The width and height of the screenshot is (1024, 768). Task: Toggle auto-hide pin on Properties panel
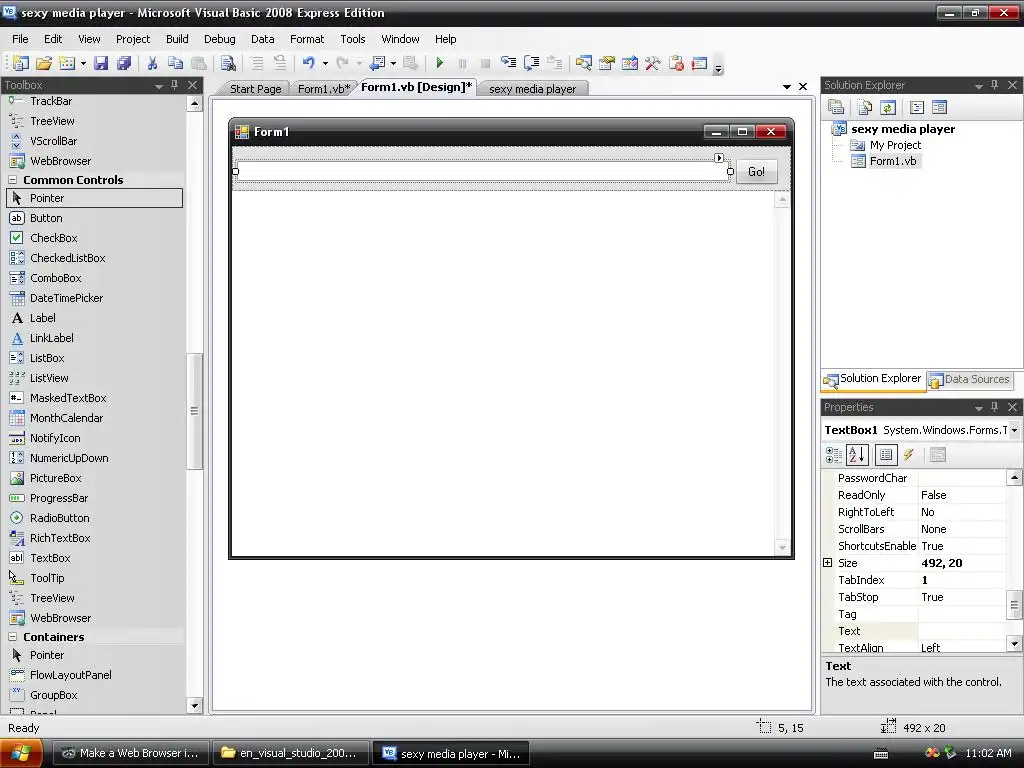coord(995,407)
